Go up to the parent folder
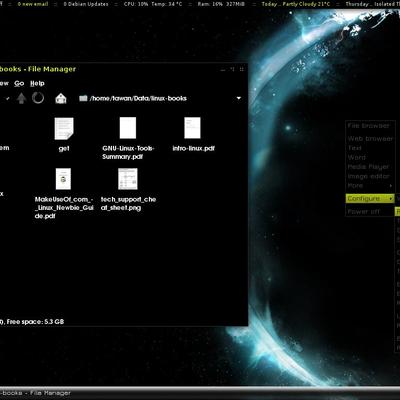Image resolution: width=400 pixels, height=400 pixels. click(x=22, y=98)
